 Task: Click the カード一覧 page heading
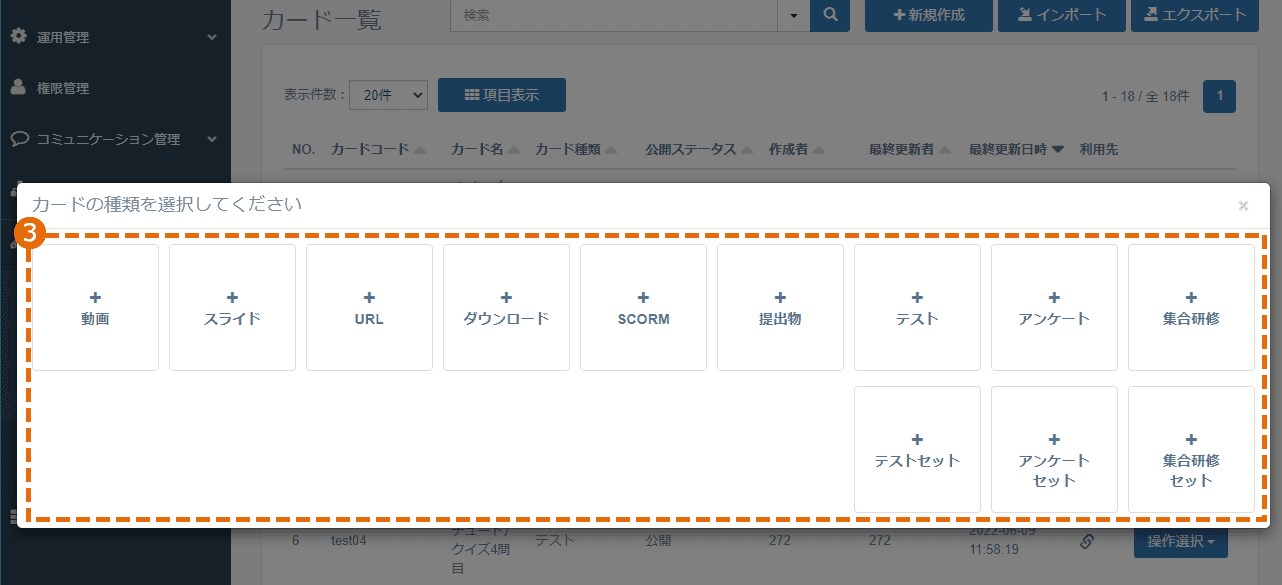click(321, 18)
